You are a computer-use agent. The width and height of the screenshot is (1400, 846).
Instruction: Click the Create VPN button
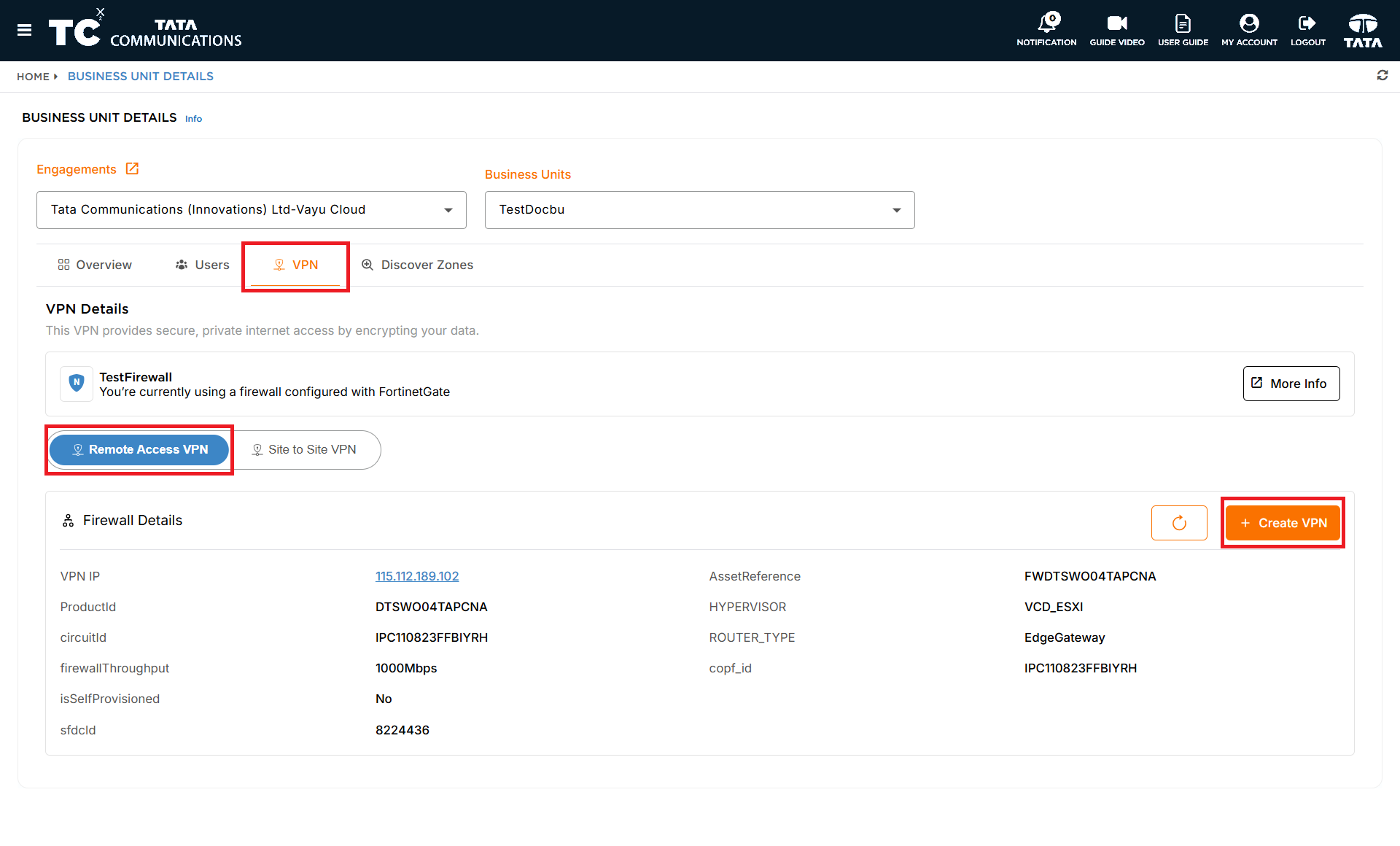(x=1283, y=523)
